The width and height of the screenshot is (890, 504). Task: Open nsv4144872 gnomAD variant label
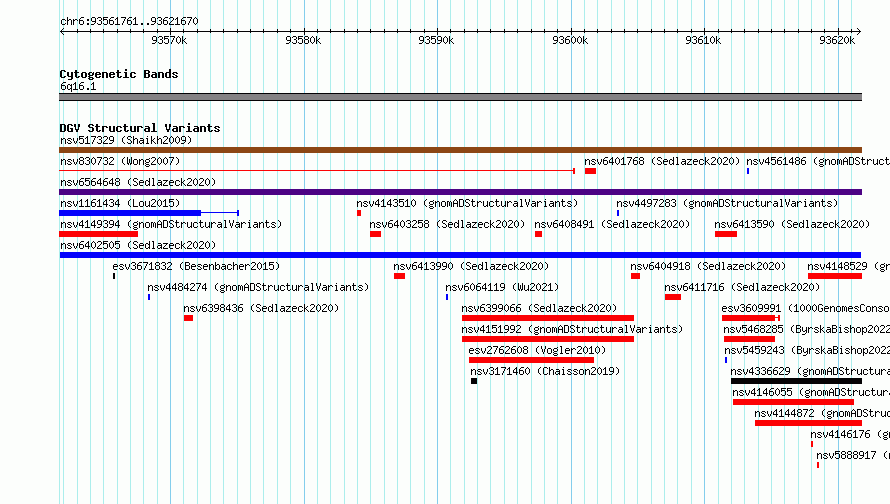click(x=822, y=413)
